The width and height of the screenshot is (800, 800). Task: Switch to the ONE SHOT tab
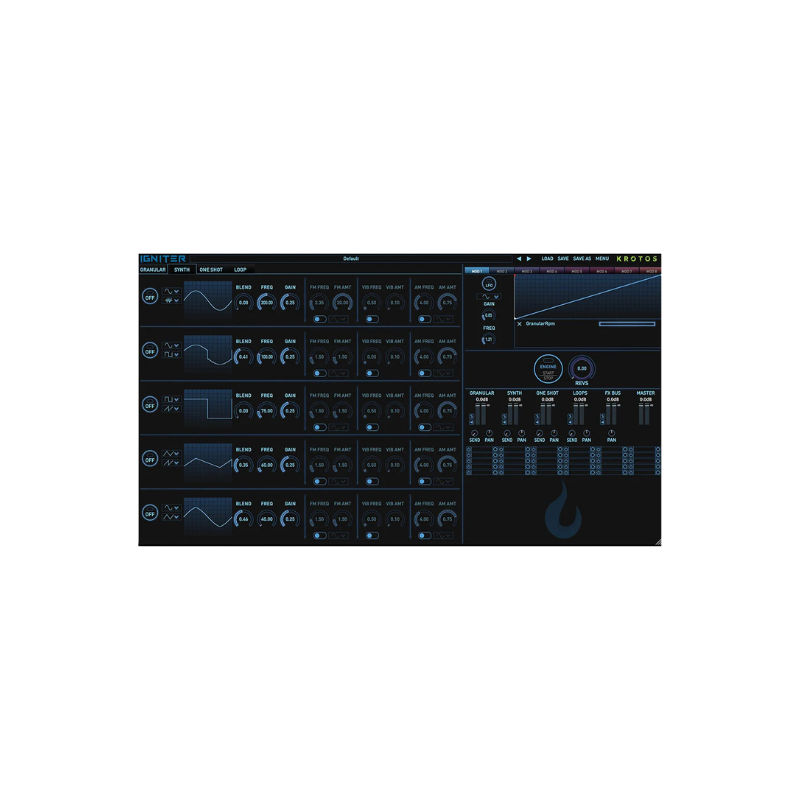tap(211, 270)
